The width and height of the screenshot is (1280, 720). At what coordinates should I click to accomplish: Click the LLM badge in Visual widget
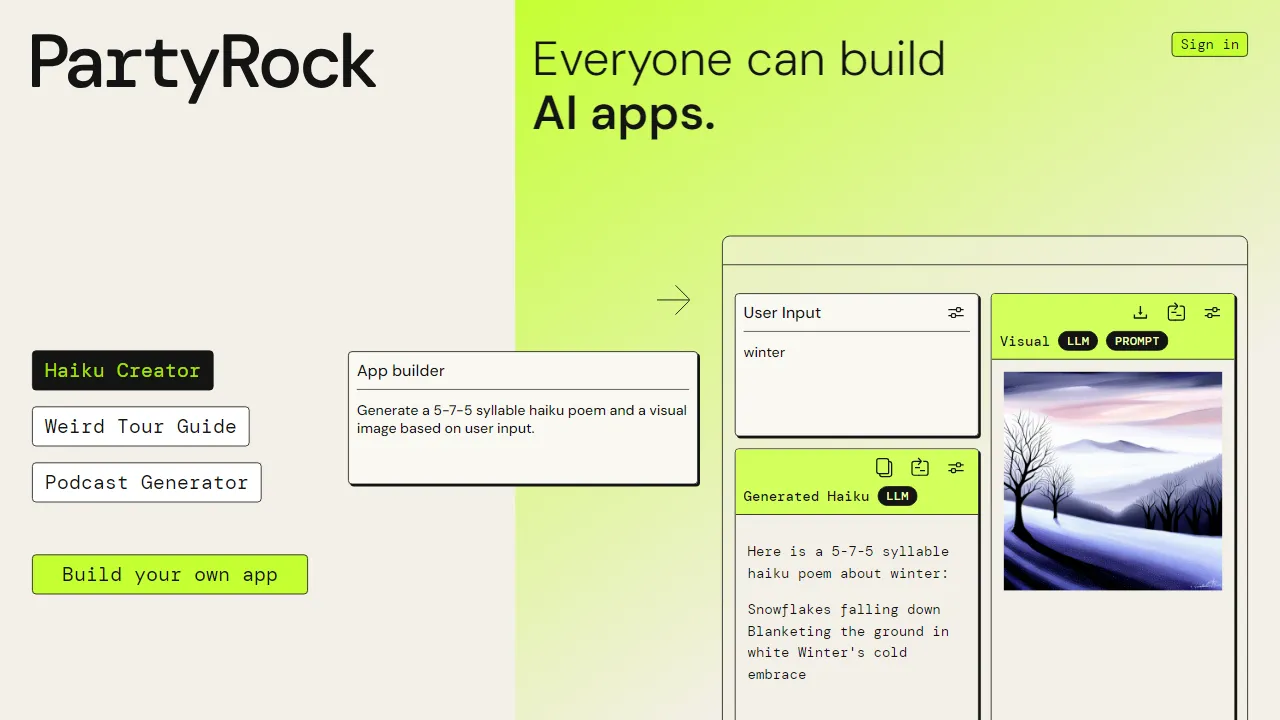1078,341
